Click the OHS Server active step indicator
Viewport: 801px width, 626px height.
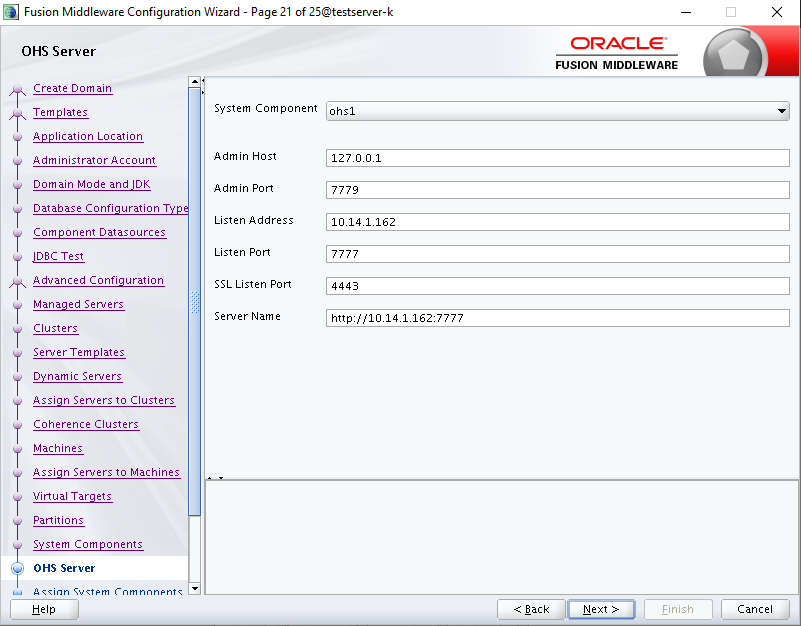pyautogui.click(x=17, y=568)
